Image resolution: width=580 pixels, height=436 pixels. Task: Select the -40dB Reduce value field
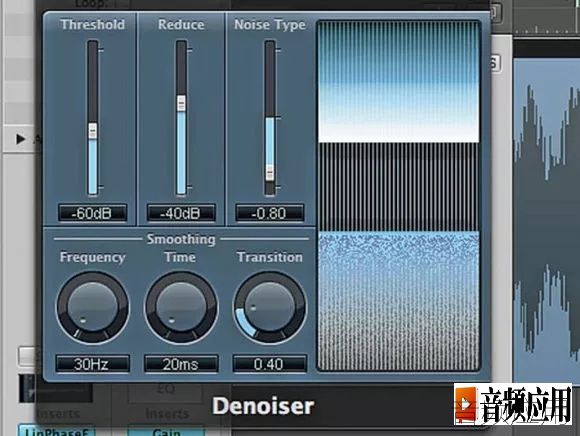click(x=181, y=213)
